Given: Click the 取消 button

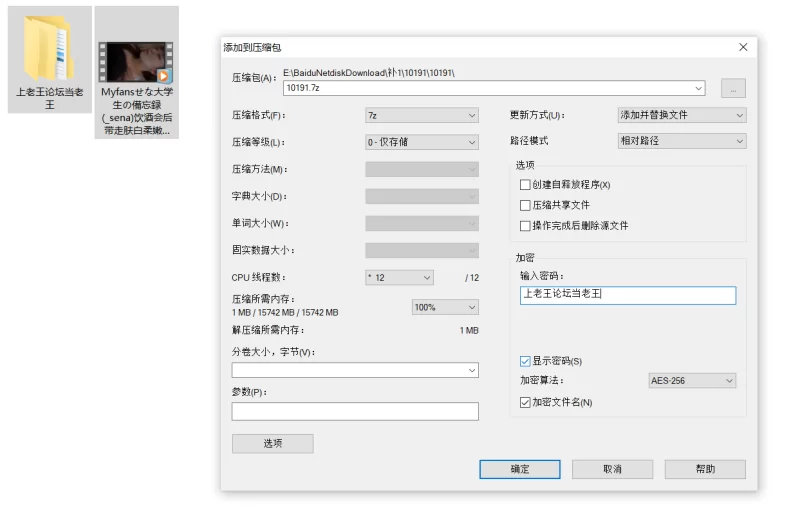Looking at the screenshot, I should [612, 469].
